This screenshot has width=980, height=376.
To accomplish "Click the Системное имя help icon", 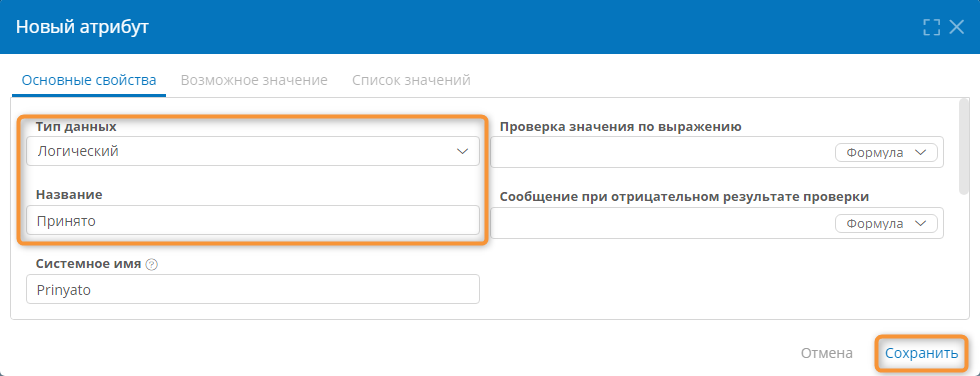I will (151, 264).
